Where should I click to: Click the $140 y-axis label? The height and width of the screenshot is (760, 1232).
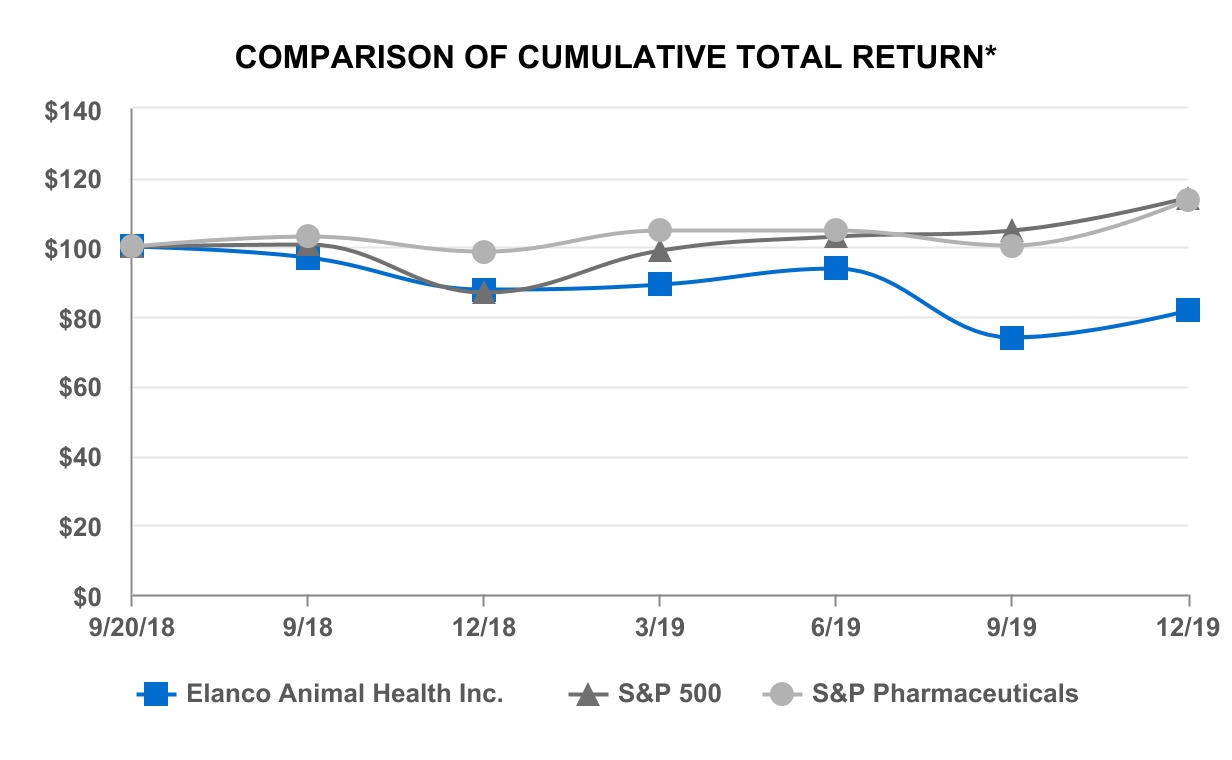pyautogui.click(x=73, y=111)
